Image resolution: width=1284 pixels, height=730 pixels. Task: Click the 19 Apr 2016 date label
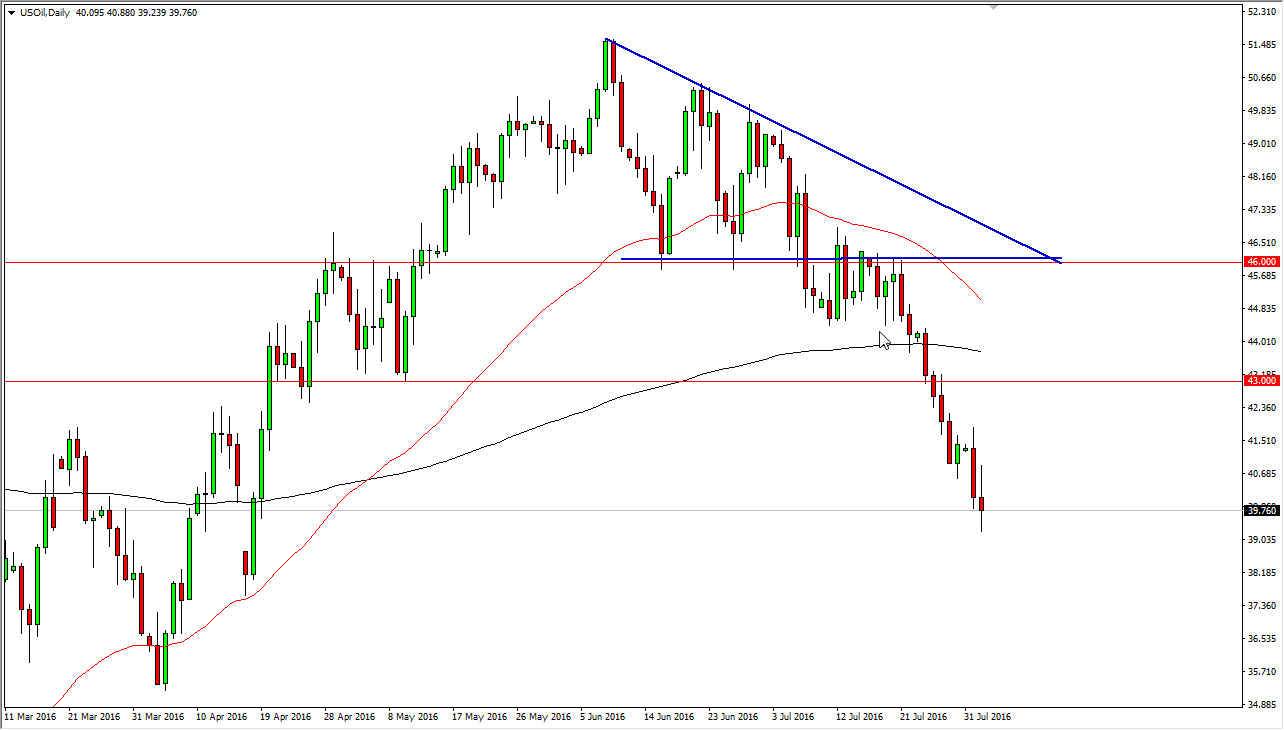285,717
